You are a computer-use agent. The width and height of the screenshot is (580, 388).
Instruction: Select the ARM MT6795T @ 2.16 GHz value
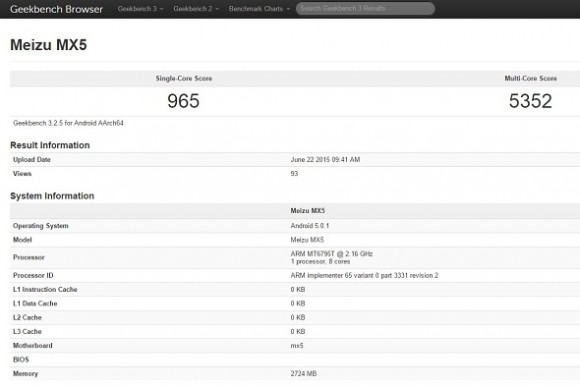pyautogui.click(x=331, y=254)
